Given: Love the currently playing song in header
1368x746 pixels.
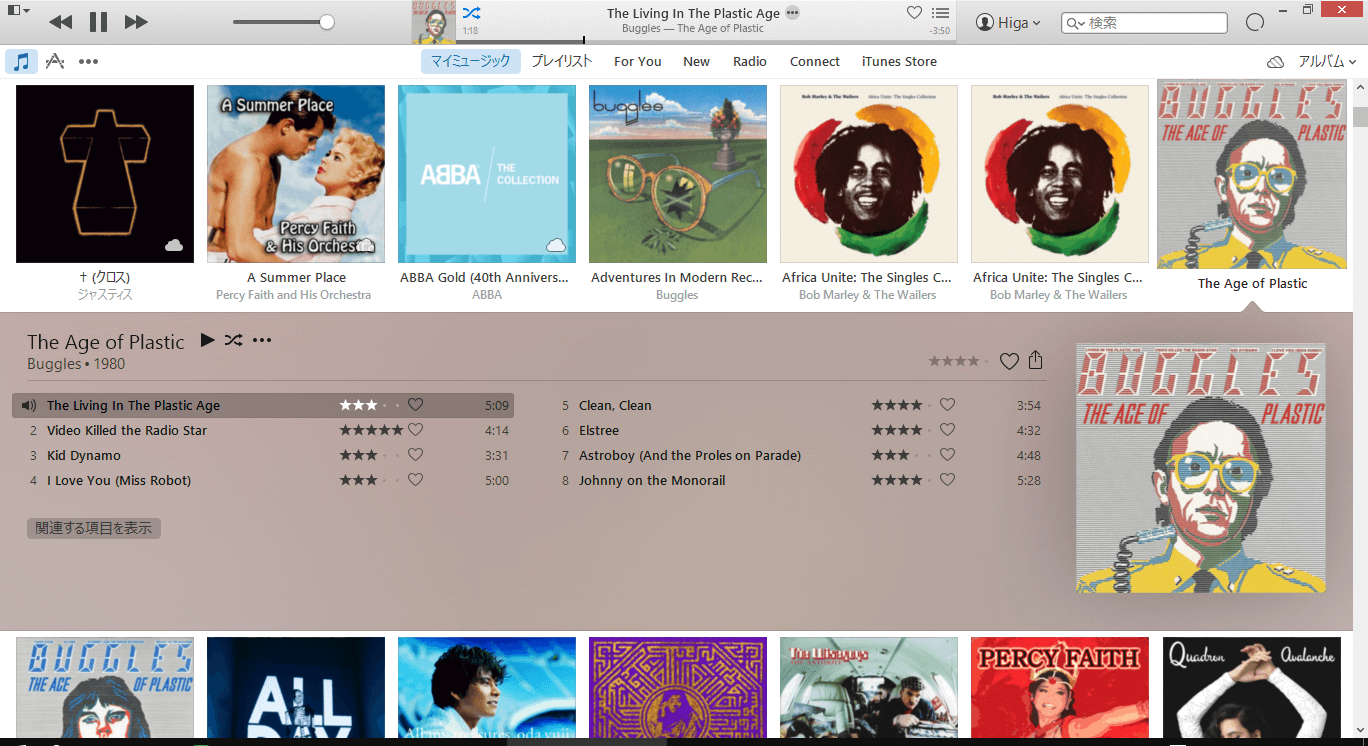Looking at the screenshot, I should pyautogui.click(x=914, y=13).
